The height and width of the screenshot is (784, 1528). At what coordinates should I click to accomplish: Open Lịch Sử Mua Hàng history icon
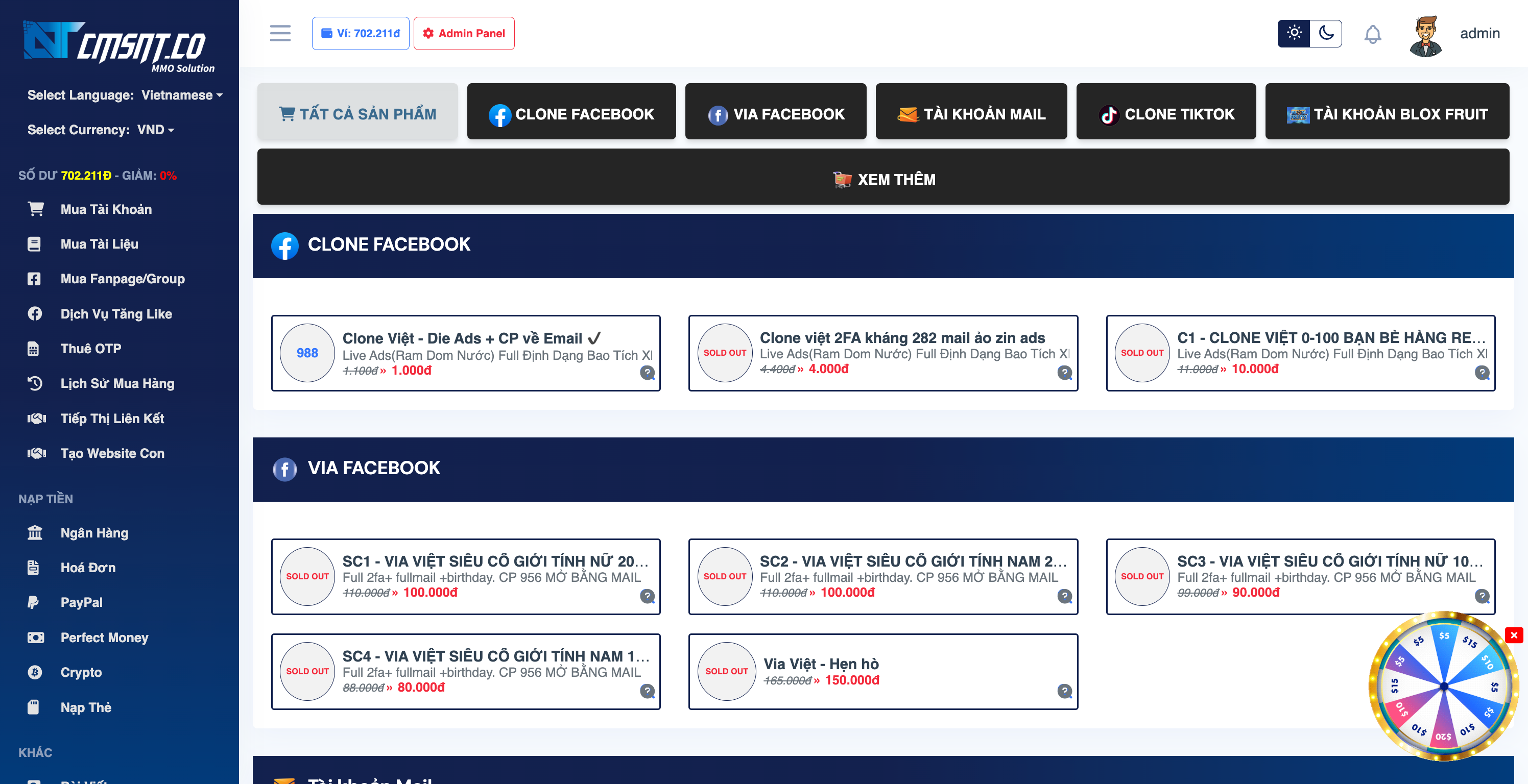pos(34,383)
